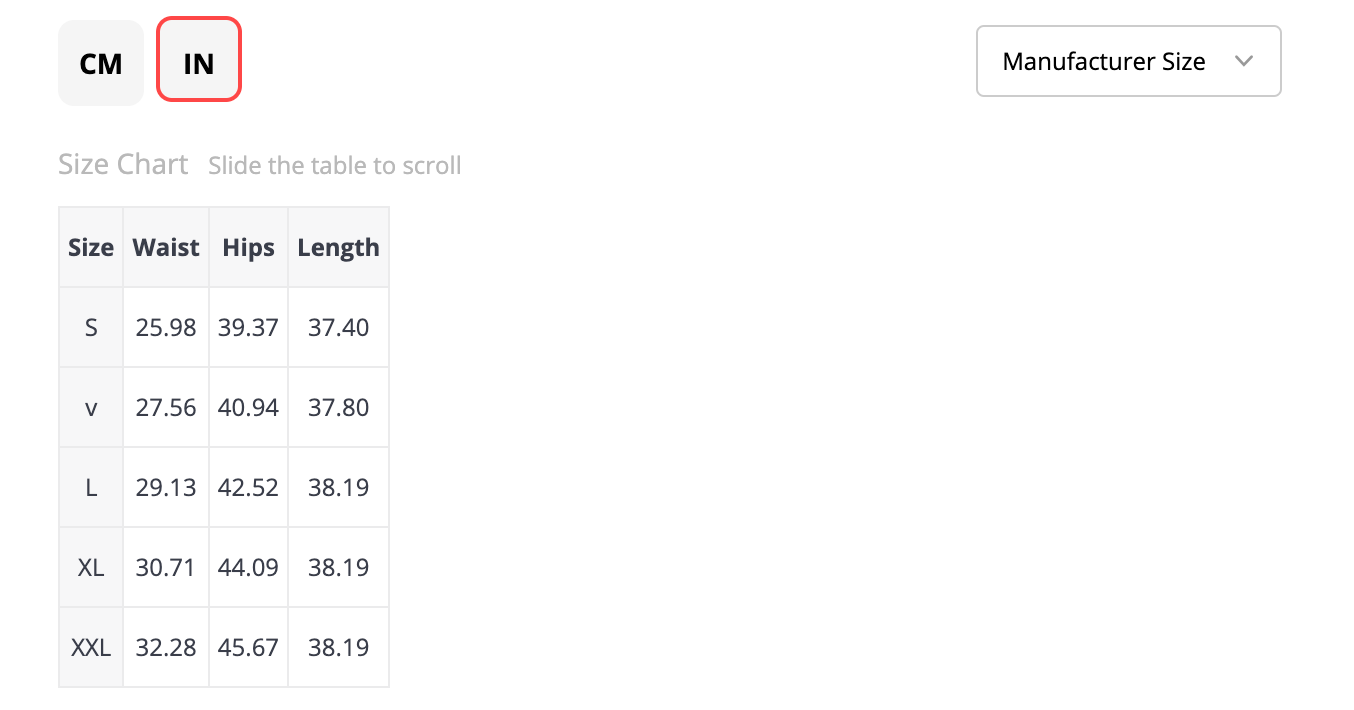This screenshot has height=710, width=1354.
Task: Click the Hips column header
Action: (248, 247)
